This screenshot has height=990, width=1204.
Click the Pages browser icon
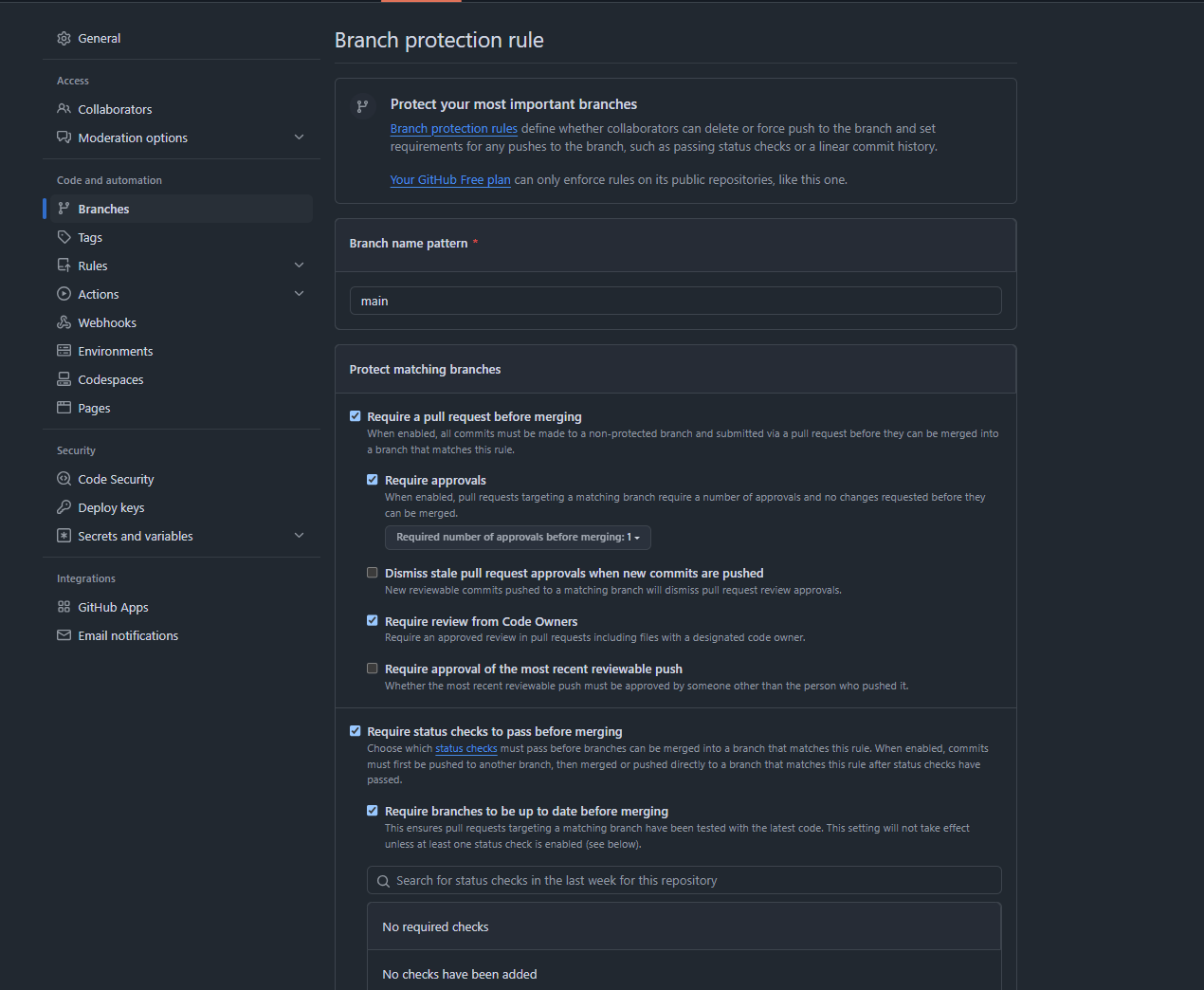coord(64,408)
